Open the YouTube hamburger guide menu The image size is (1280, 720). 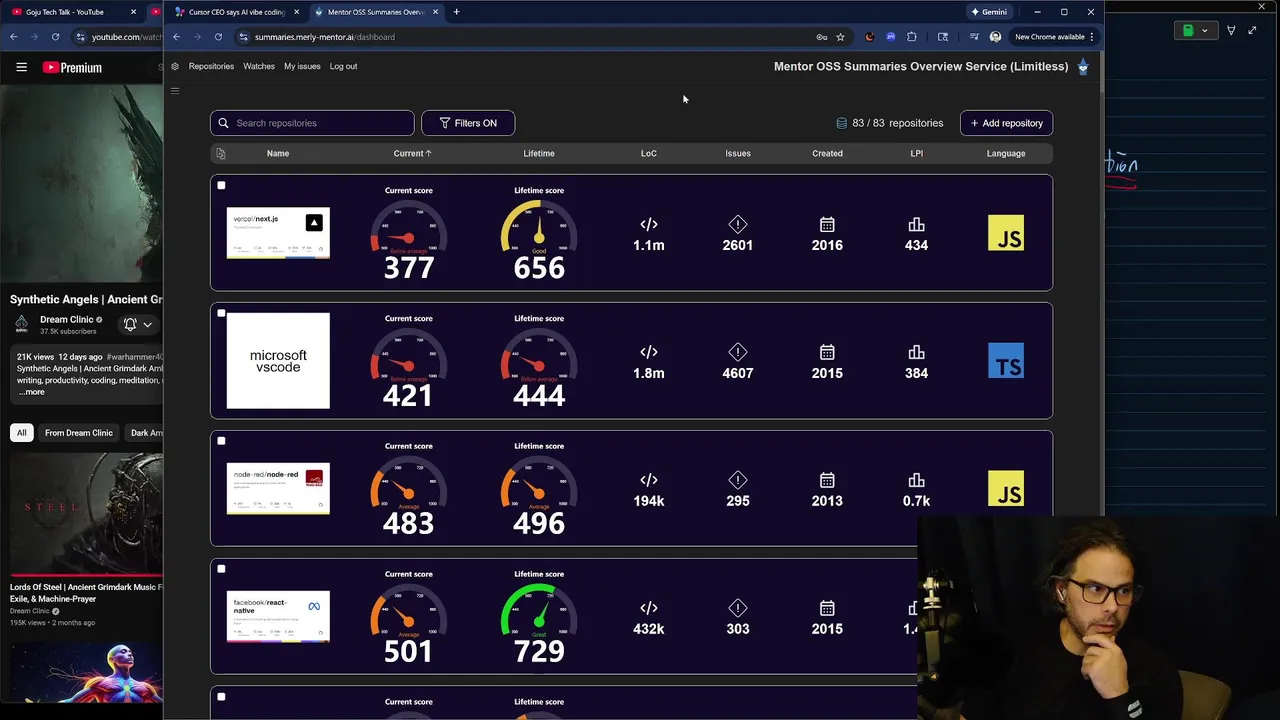pos(21,67)
